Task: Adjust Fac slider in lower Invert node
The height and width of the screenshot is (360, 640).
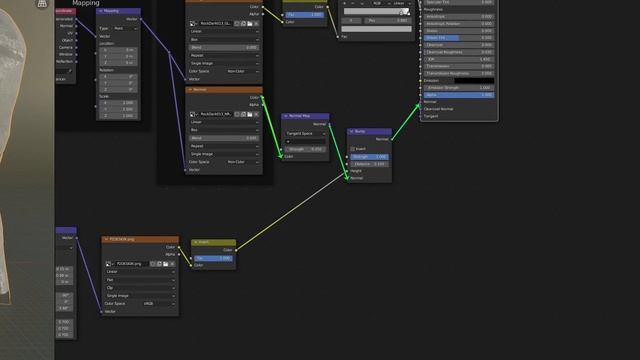Action: coord(213,258)
